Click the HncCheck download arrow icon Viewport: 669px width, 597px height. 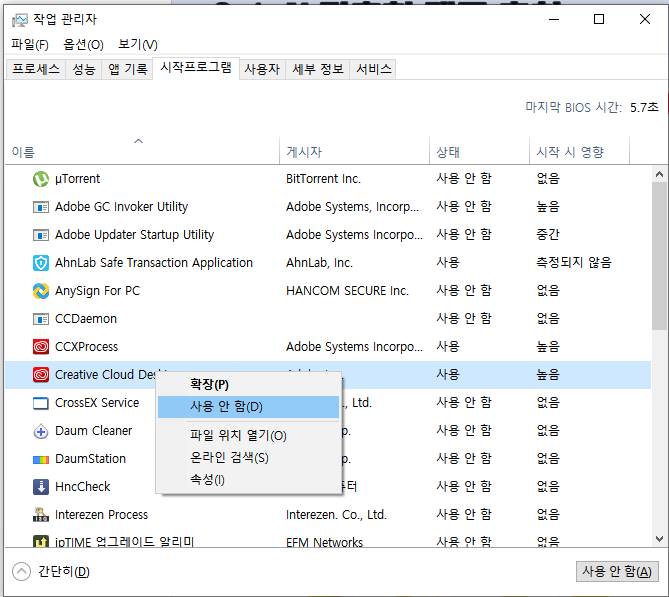pyautogui.click(x=41, y=487)
